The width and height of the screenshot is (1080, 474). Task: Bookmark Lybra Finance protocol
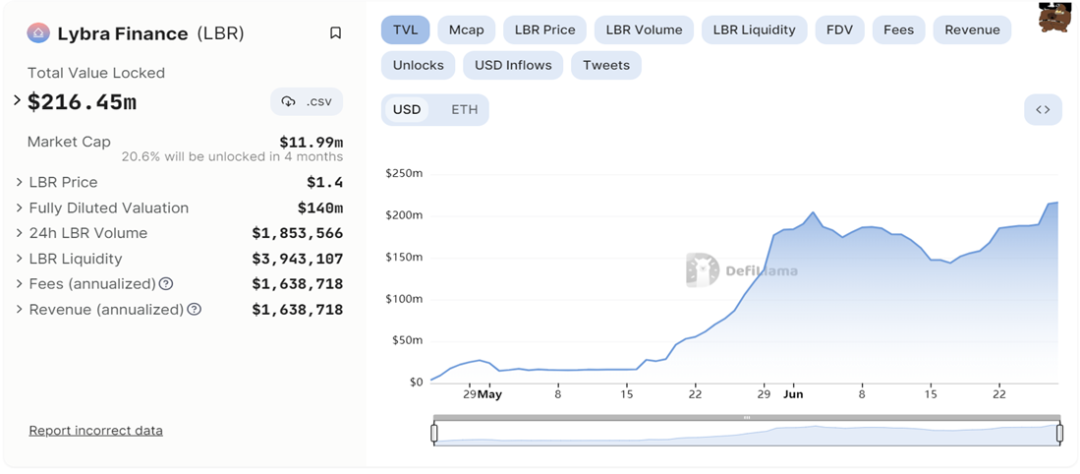pyautogui.click(x=335, y=33)
